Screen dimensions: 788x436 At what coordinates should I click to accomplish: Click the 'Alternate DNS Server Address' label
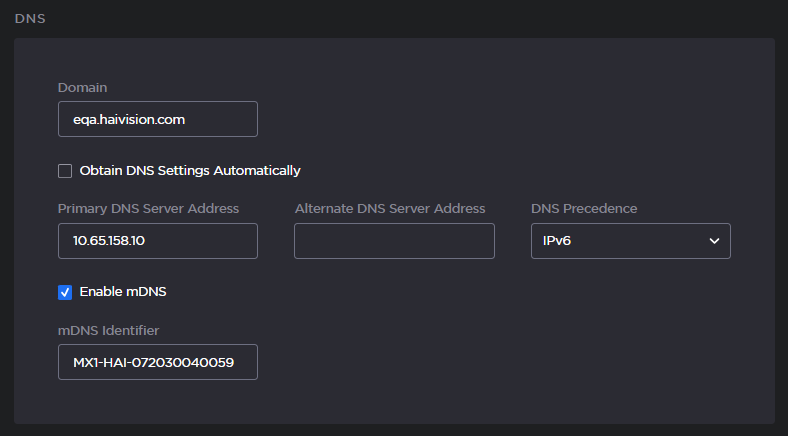(390, 208)
